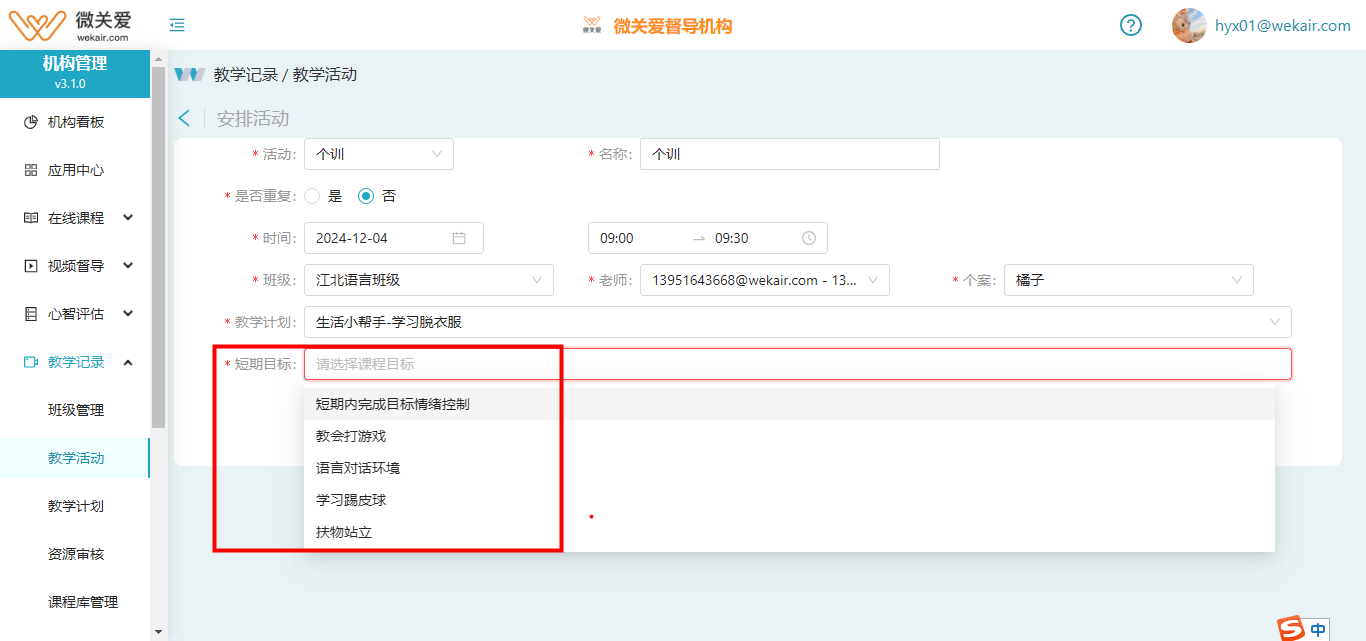Select the 是 radio for 是否重复

pyautogui.click(x=312, y=196)
